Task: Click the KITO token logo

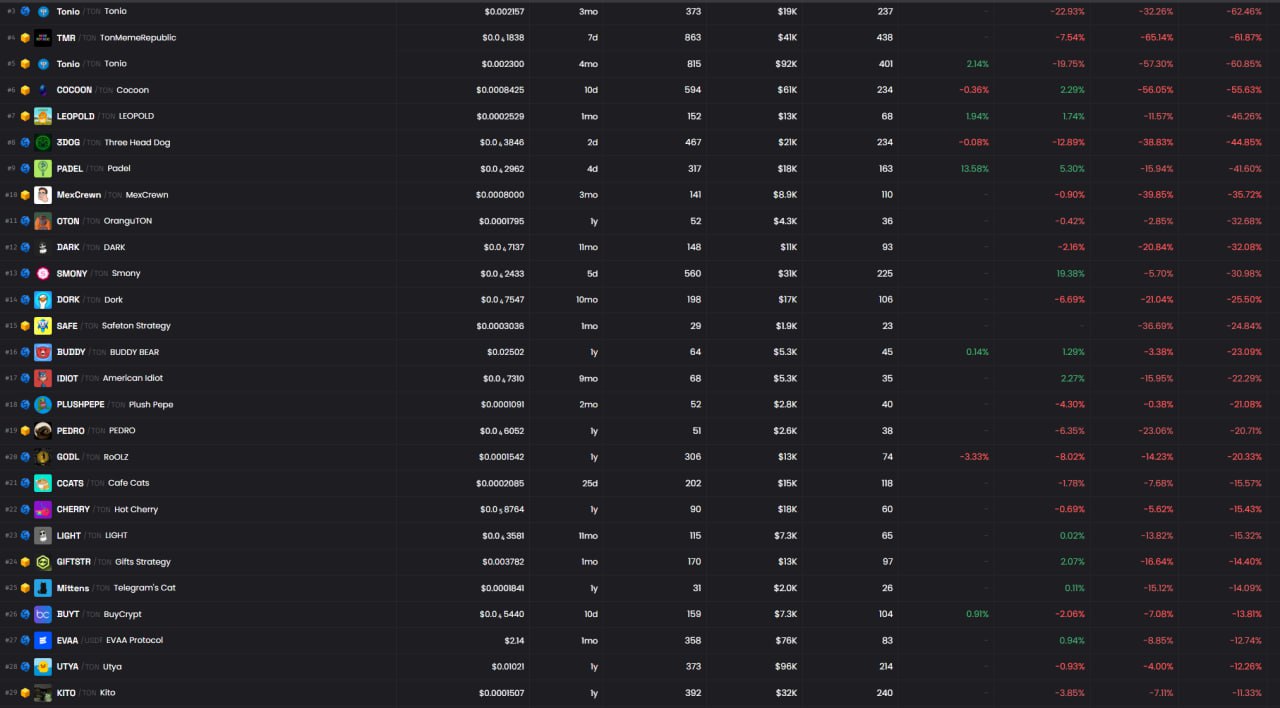Action: click(43, 693)
